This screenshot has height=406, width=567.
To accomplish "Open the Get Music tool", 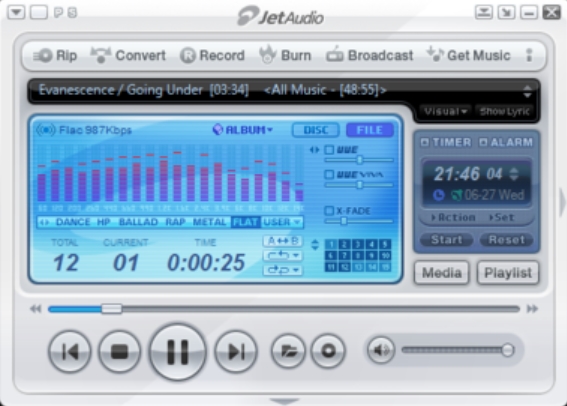I will [x=469, y=55].
